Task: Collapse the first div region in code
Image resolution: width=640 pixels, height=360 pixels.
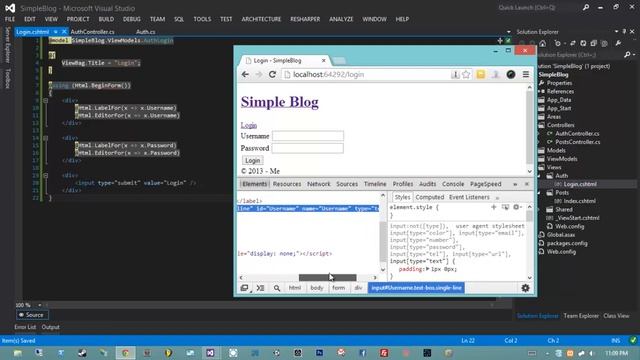Action: tap(46, 100)
